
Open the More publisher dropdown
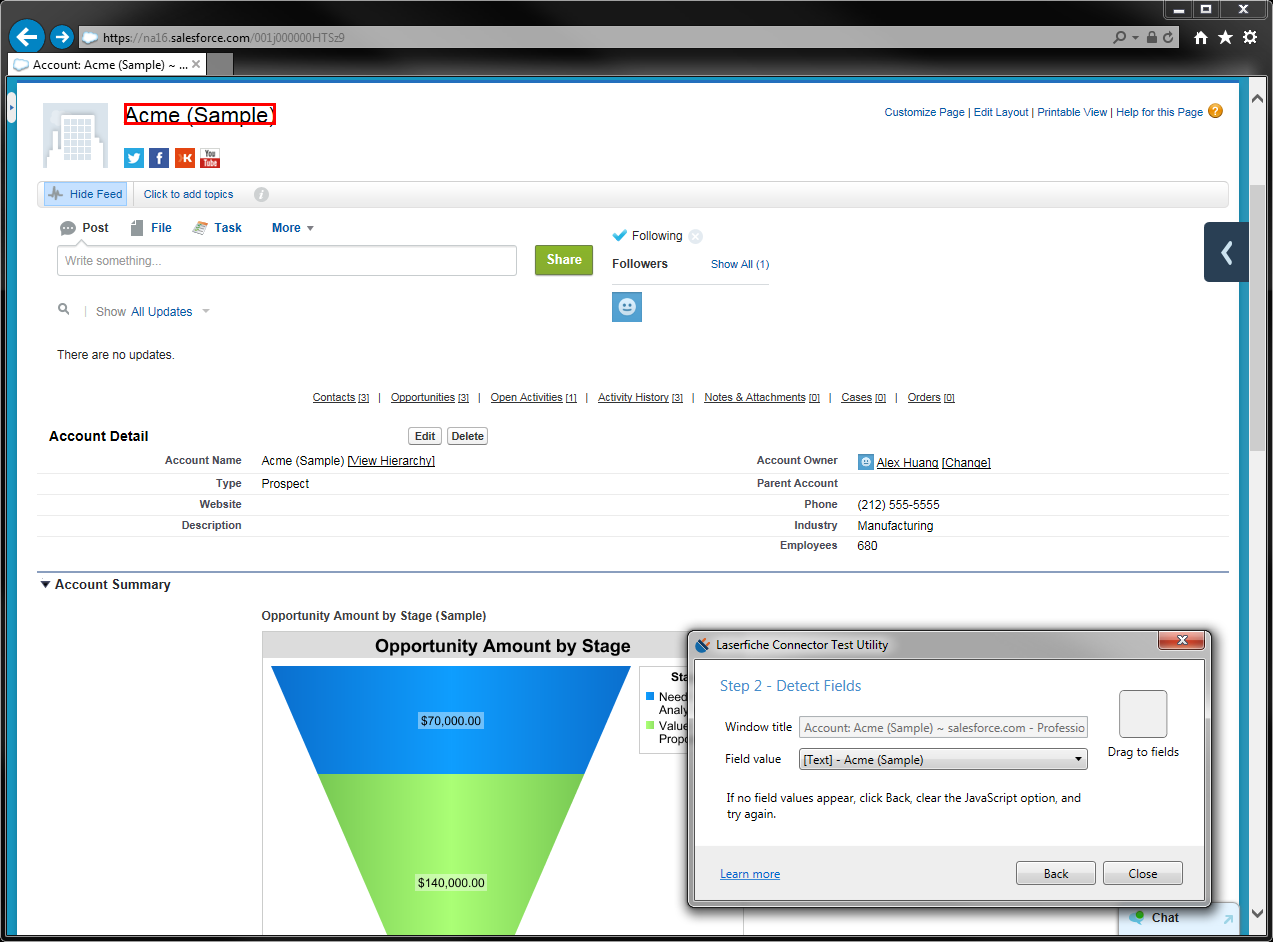point(293,228)
